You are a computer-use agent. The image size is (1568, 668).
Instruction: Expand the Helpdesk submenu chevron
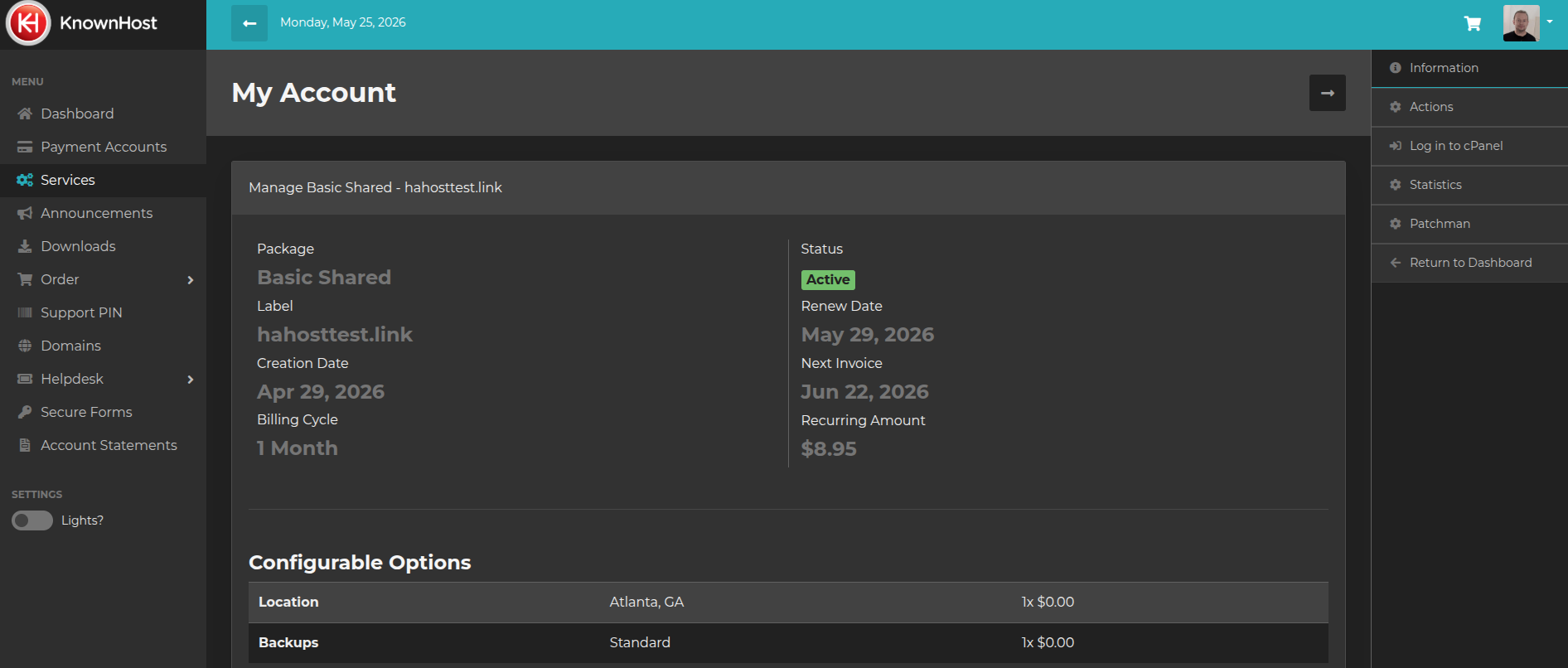(x=191, y=380)
